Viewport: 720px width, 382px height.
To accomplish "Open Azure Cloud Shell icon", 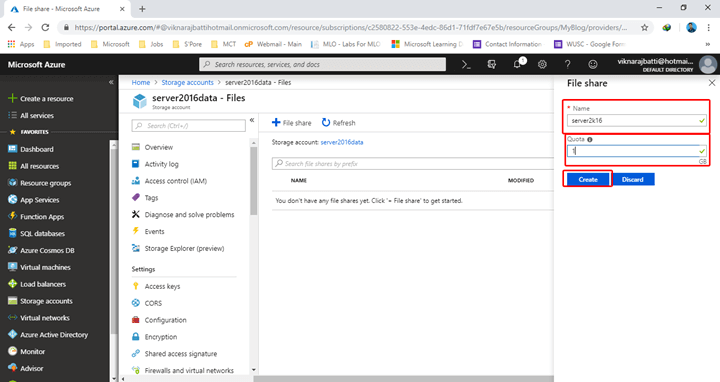I will [466, 65].
